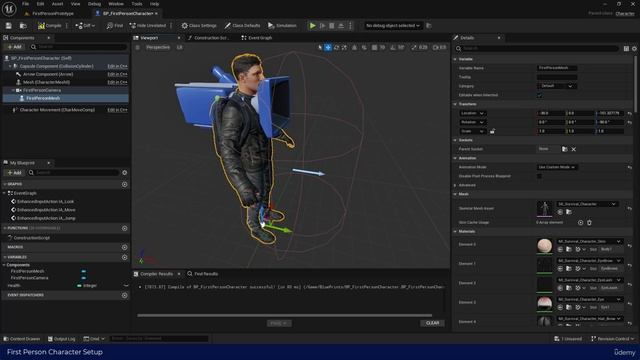Switch to FirstPersonPrototype level tab

[x=49, y=13]
